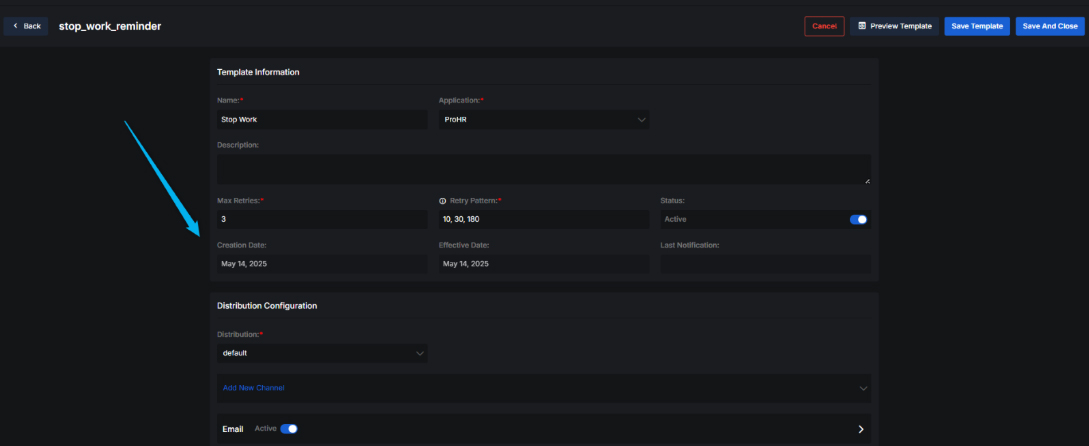Click the Back button
This screenshot has height=446, width=1089.
click(x=26, y=26)
